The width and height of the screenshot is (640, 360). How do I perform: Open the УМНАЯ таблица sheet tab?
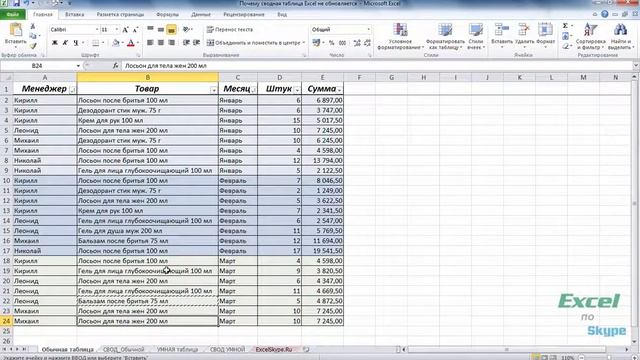177,349
